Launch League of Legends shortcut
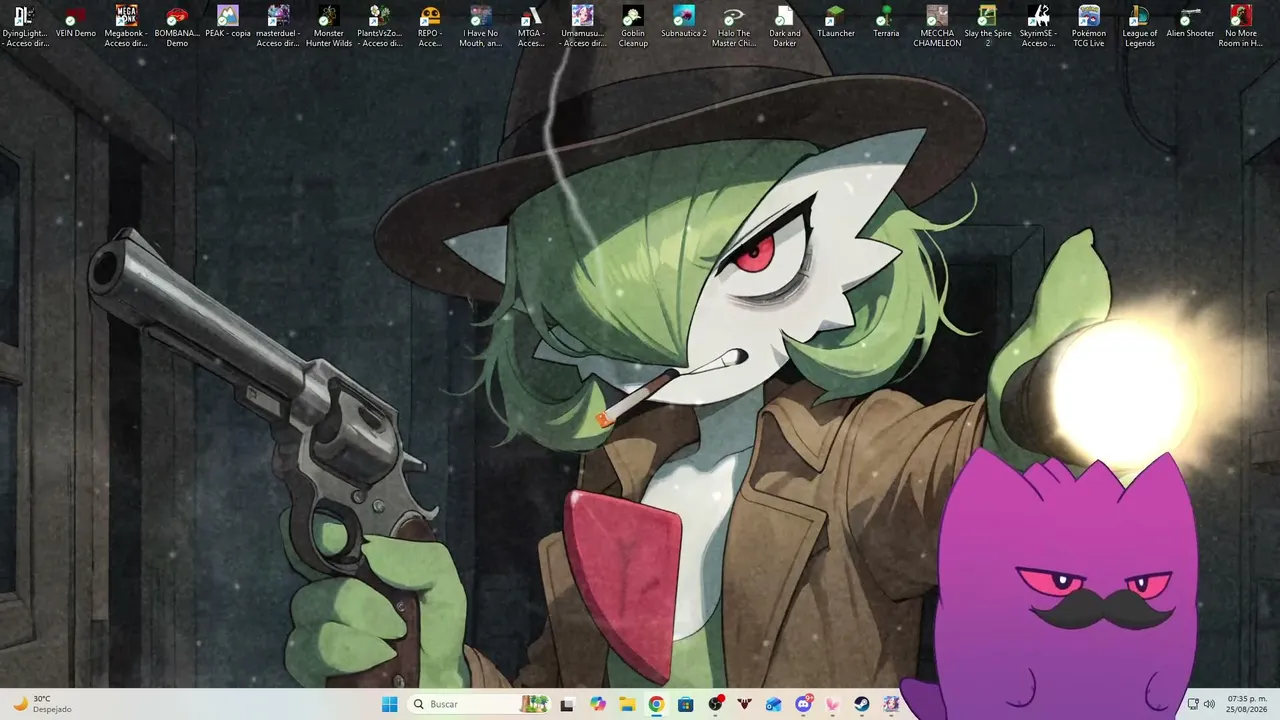The image size is (1280, 720). tap(1139, 26)
